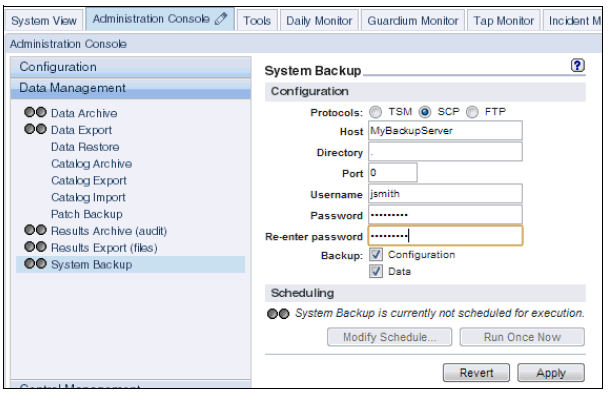Click the Revert button
The width and height of the screenshot is (608, 394).
476,373
